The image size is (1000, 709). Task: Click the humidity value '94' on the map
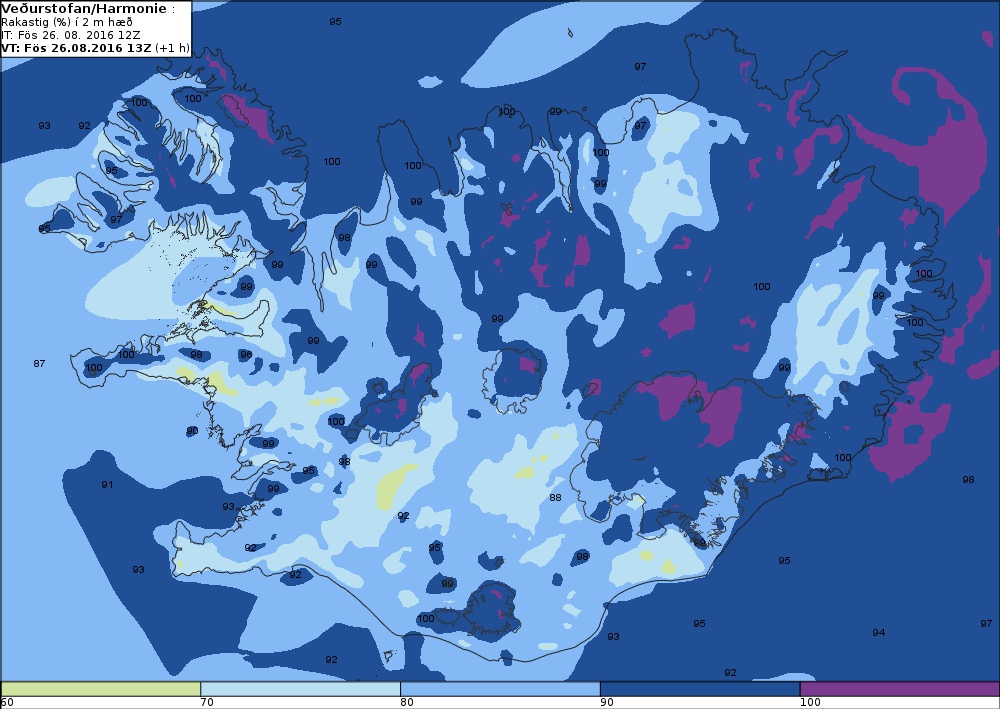click(x=878, y=632)
